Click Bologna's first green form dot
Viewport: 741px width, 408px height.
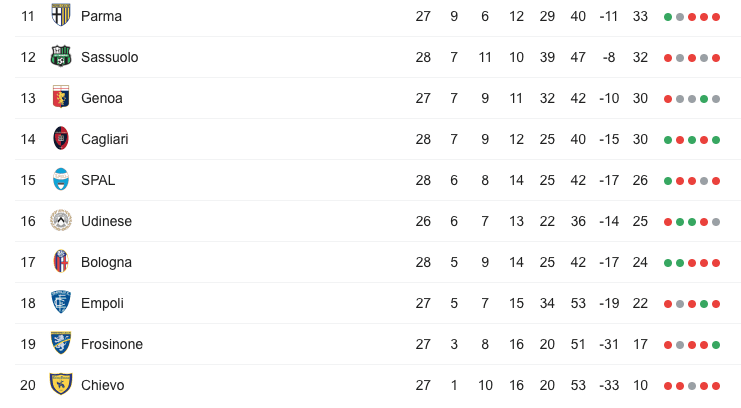click(668, 263)
